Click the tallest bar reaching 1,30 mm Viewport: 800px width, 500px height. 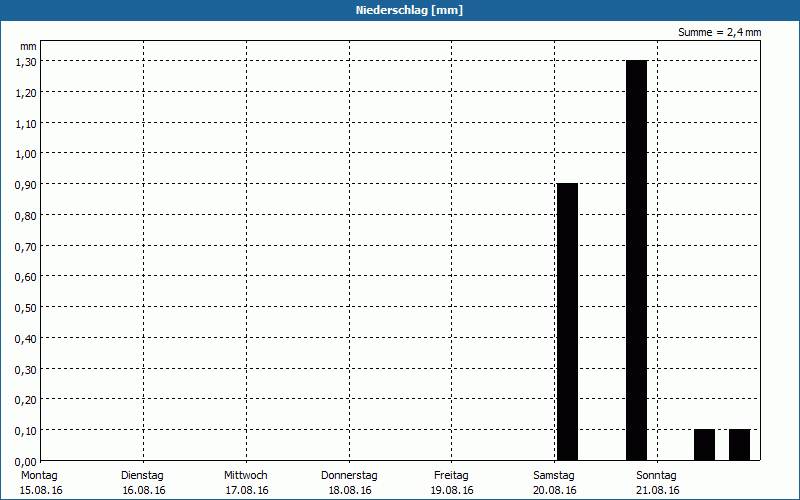[x=636, y=260]
